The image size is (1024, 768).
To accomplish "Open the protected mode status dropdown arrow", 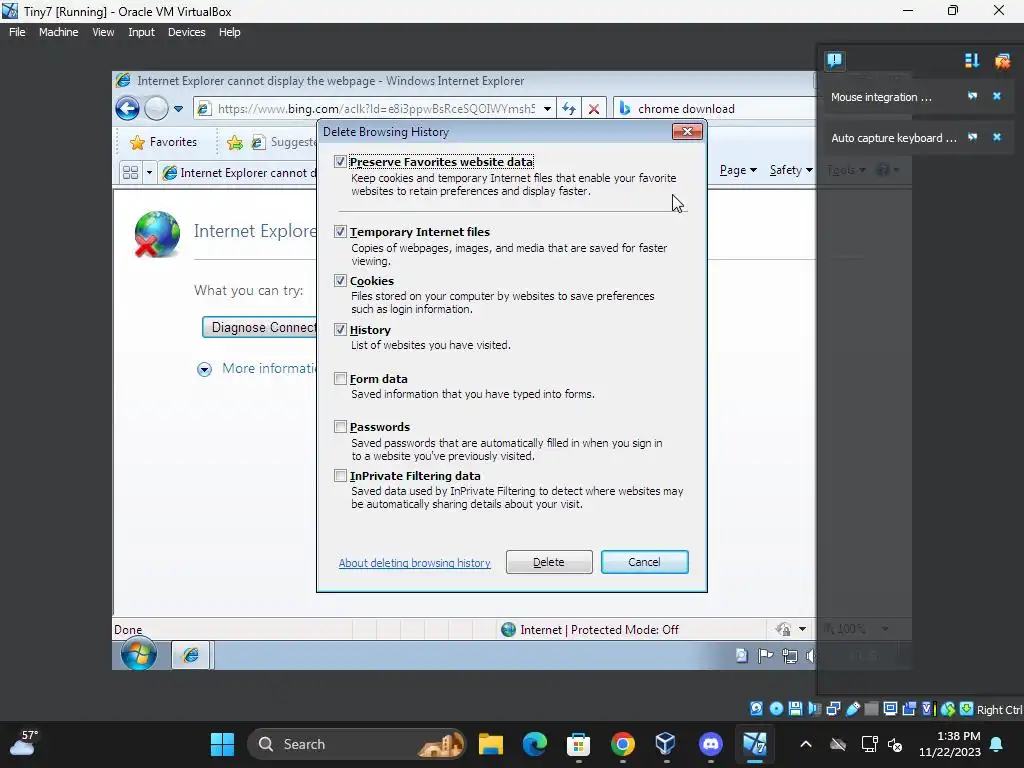I will click(x=802, y=629).
